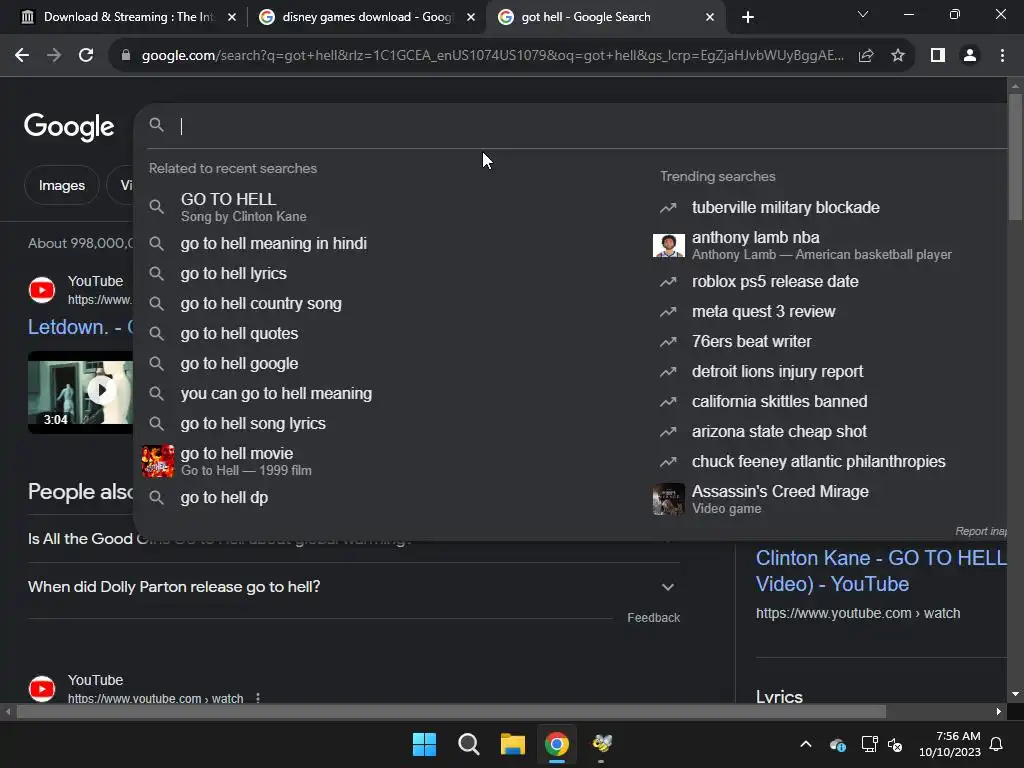Open Clinton Kane GO TO HELL YouTube link
The width and height of the screenshot is (1024, 768).
point(880,571)
